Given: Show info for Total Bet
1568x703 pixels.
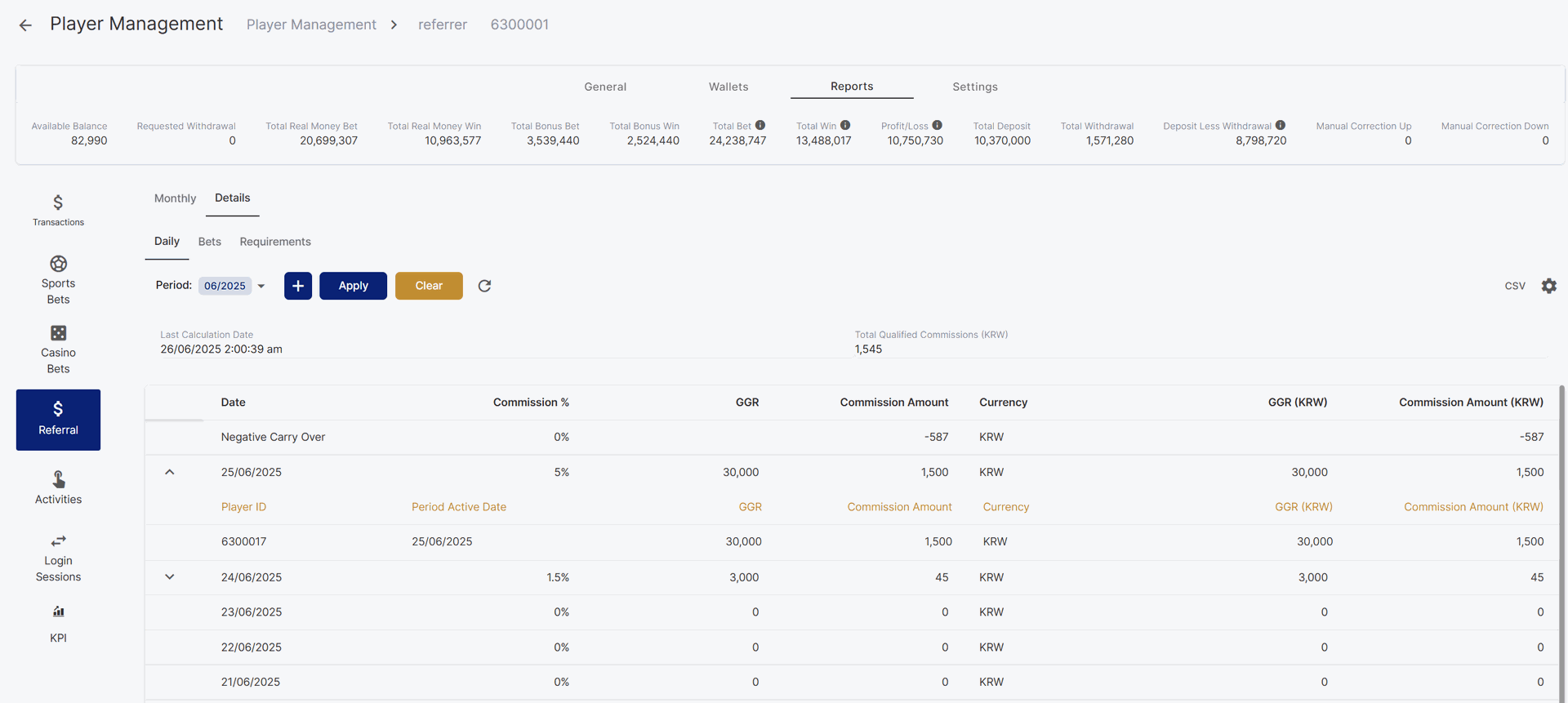Looking at the screenshot, I should [760, 125].
